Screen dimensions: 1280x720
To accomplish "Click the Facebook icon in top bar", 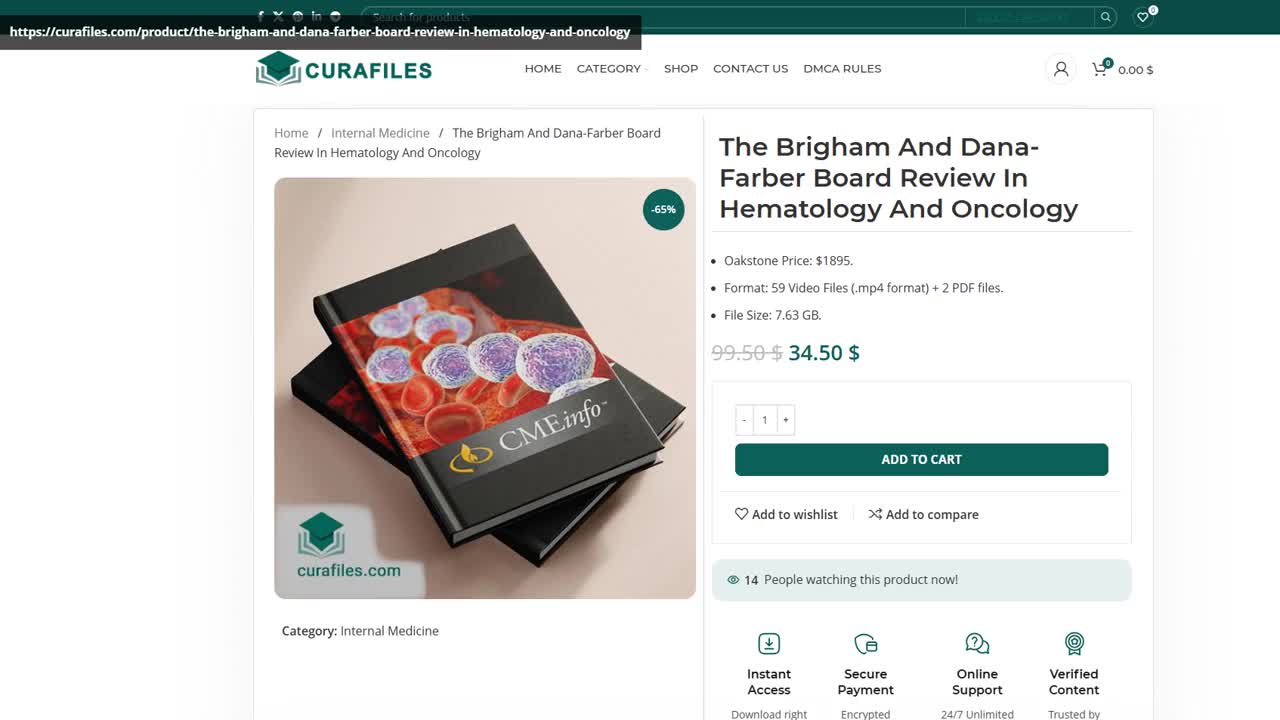I will (x=261, y=16).
